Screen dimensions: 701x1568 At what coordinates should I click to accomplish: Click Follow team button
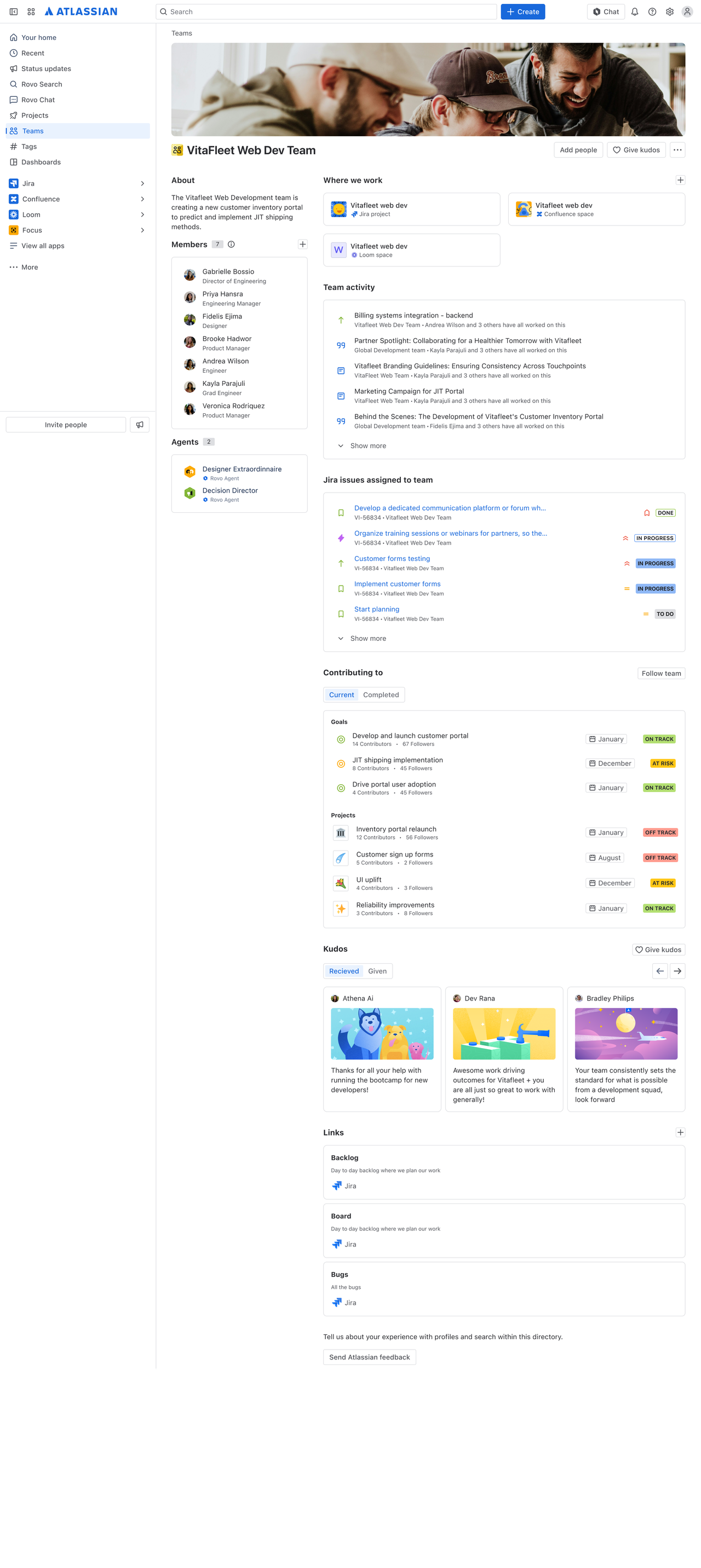coord(661,673)
